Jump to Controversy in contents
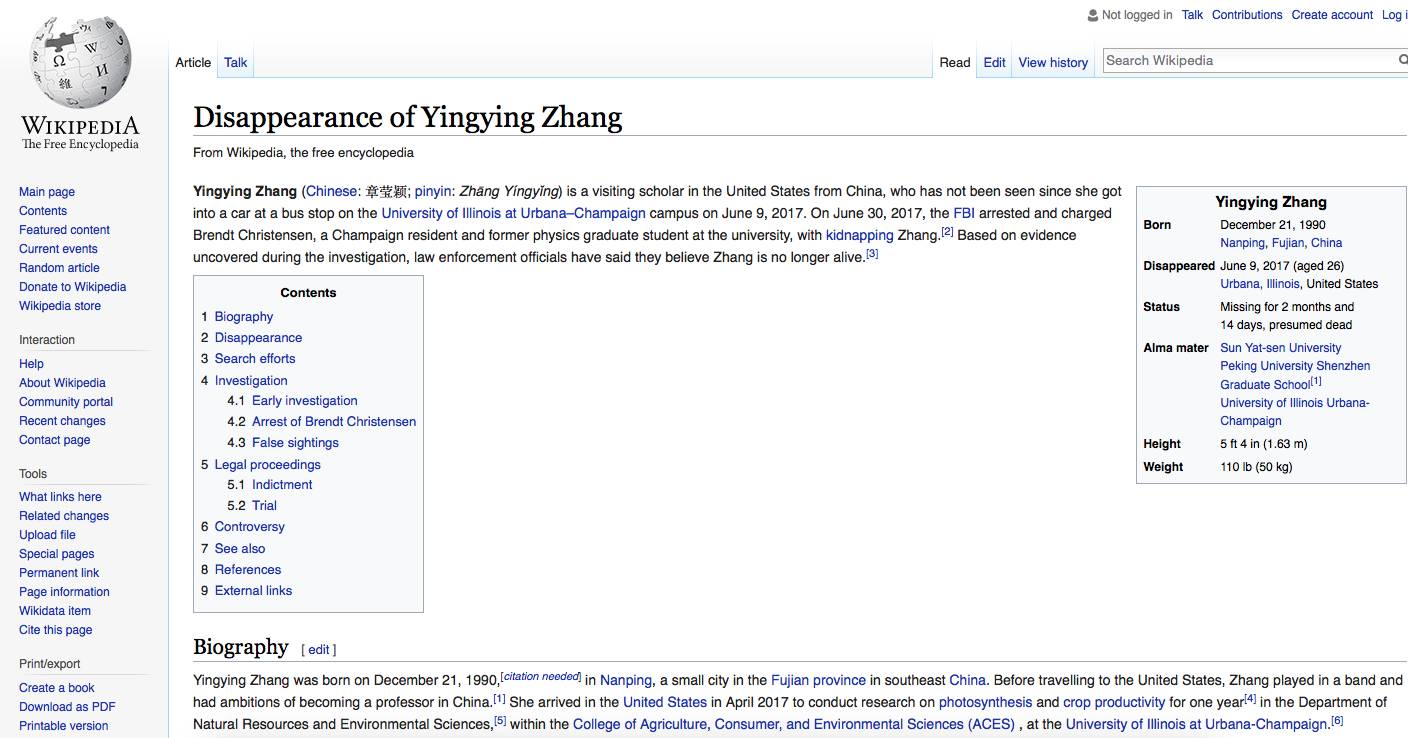 click(x=249, y=527)
